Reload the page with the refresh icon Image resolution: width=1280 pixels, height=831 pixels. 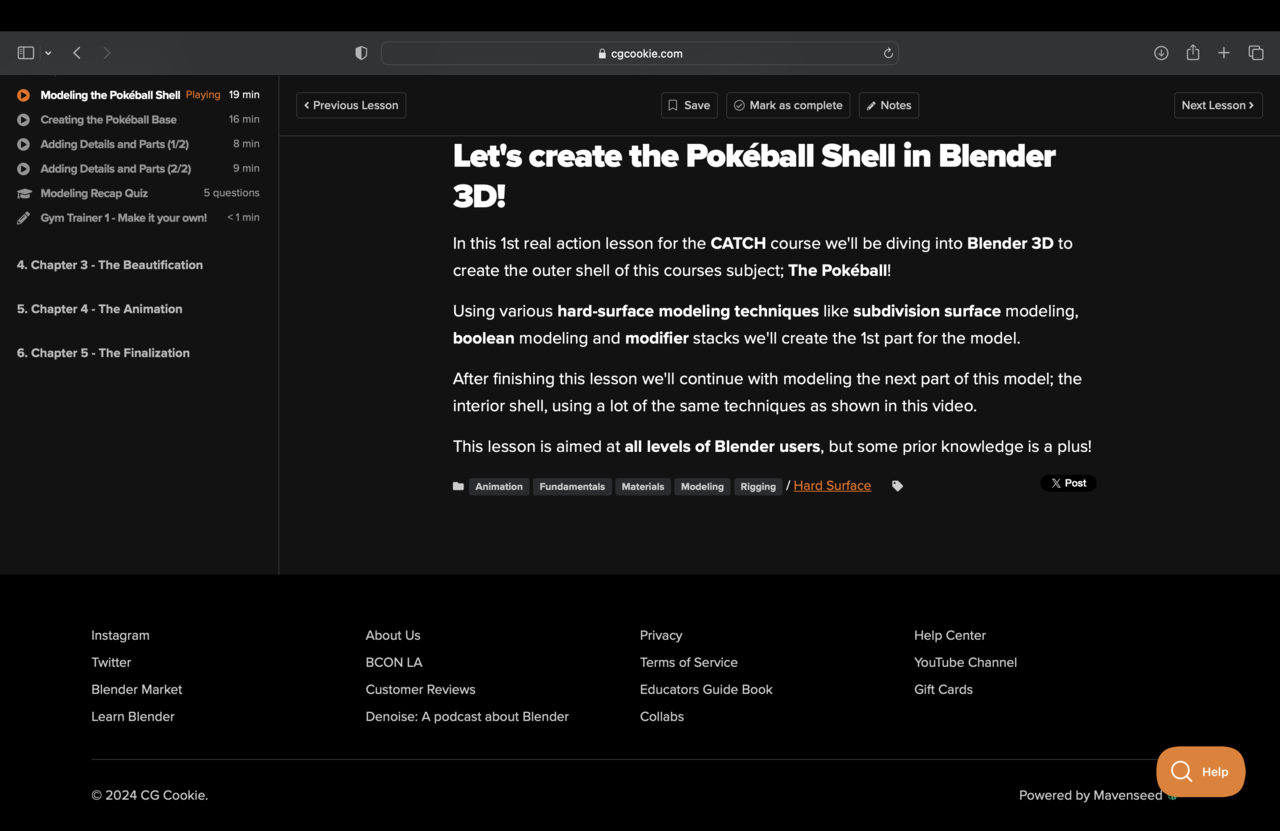coord(888,53)
